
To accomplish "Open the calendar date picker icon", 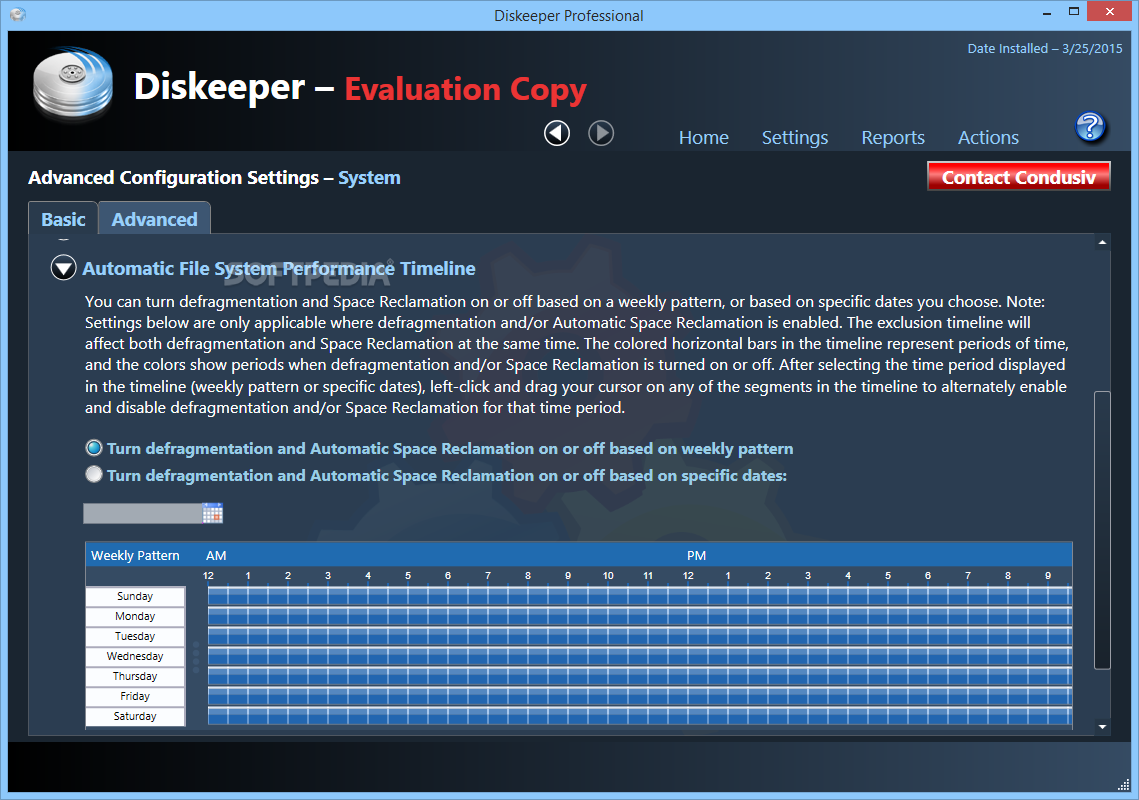I will click(213, 513).
